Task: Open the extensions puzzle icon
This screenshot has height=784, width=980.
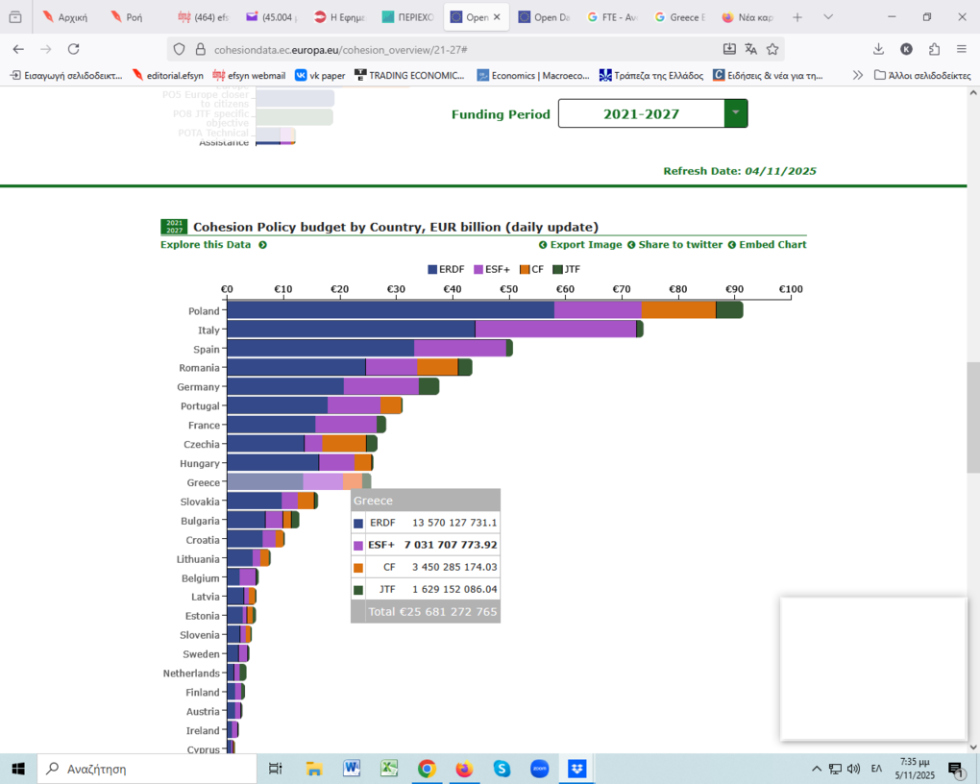Action: coord(934,49)
